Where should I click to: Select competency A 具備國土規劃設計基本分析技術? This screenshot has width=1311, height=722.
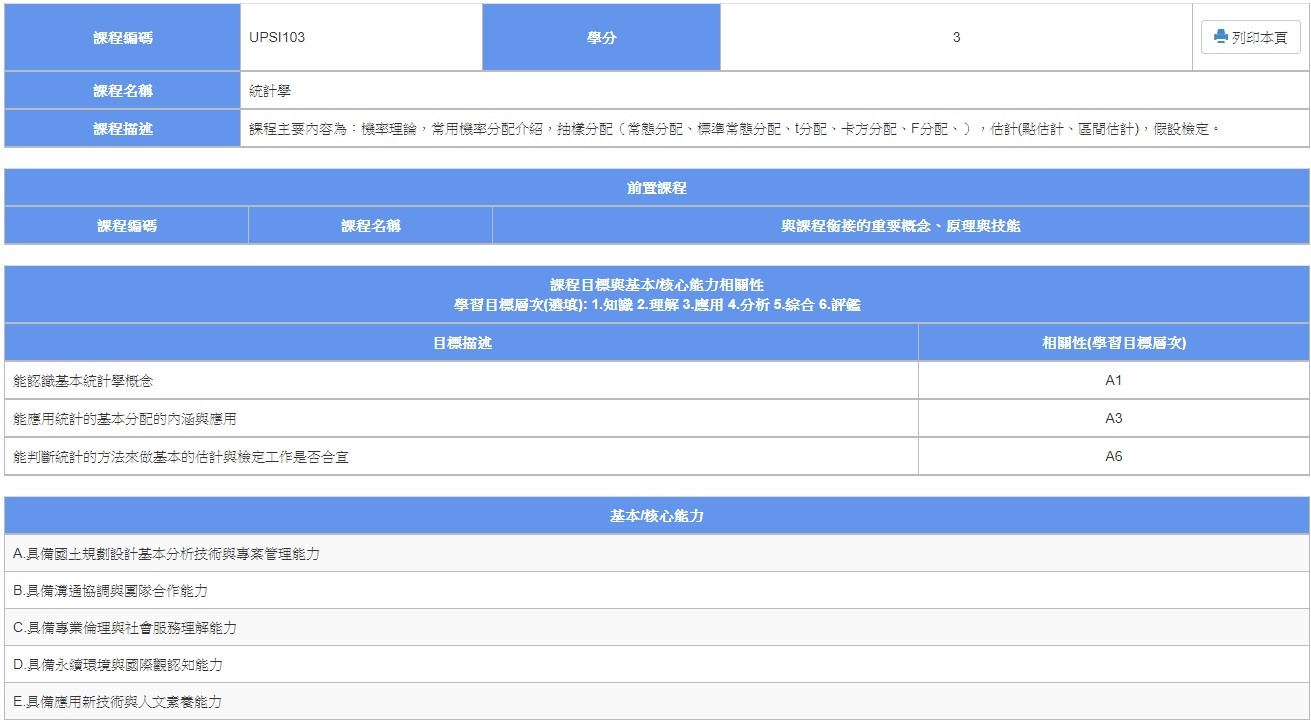point(167,554)
